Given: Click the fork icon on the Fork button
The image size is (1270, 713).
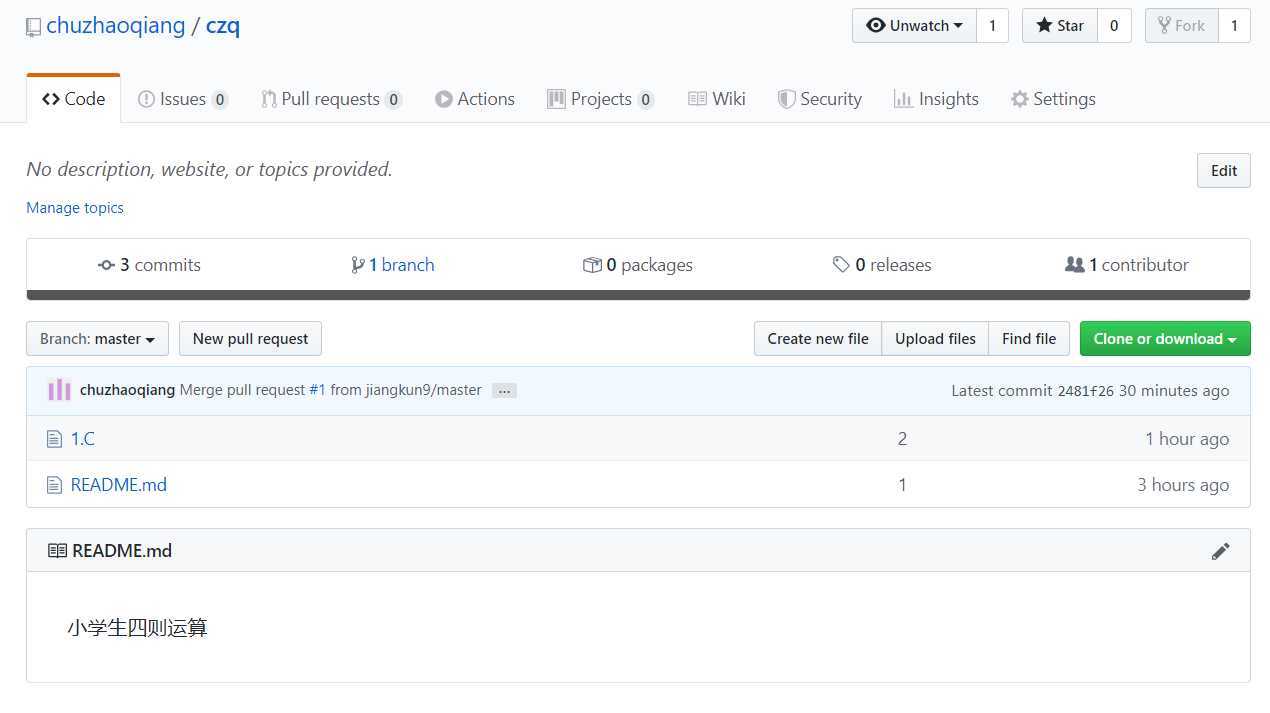Looking at the screenshot, I should 1164,26.
